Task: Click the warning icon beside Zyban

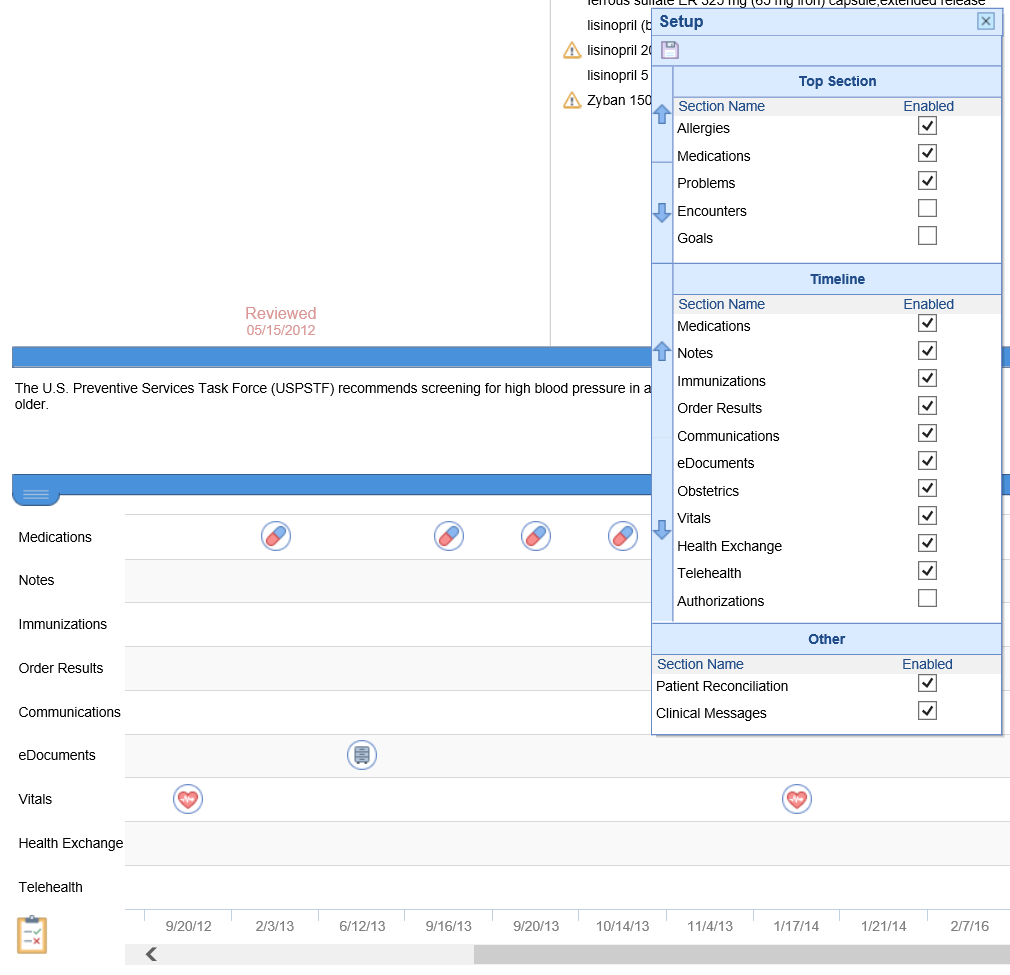Action: (572, 100)
